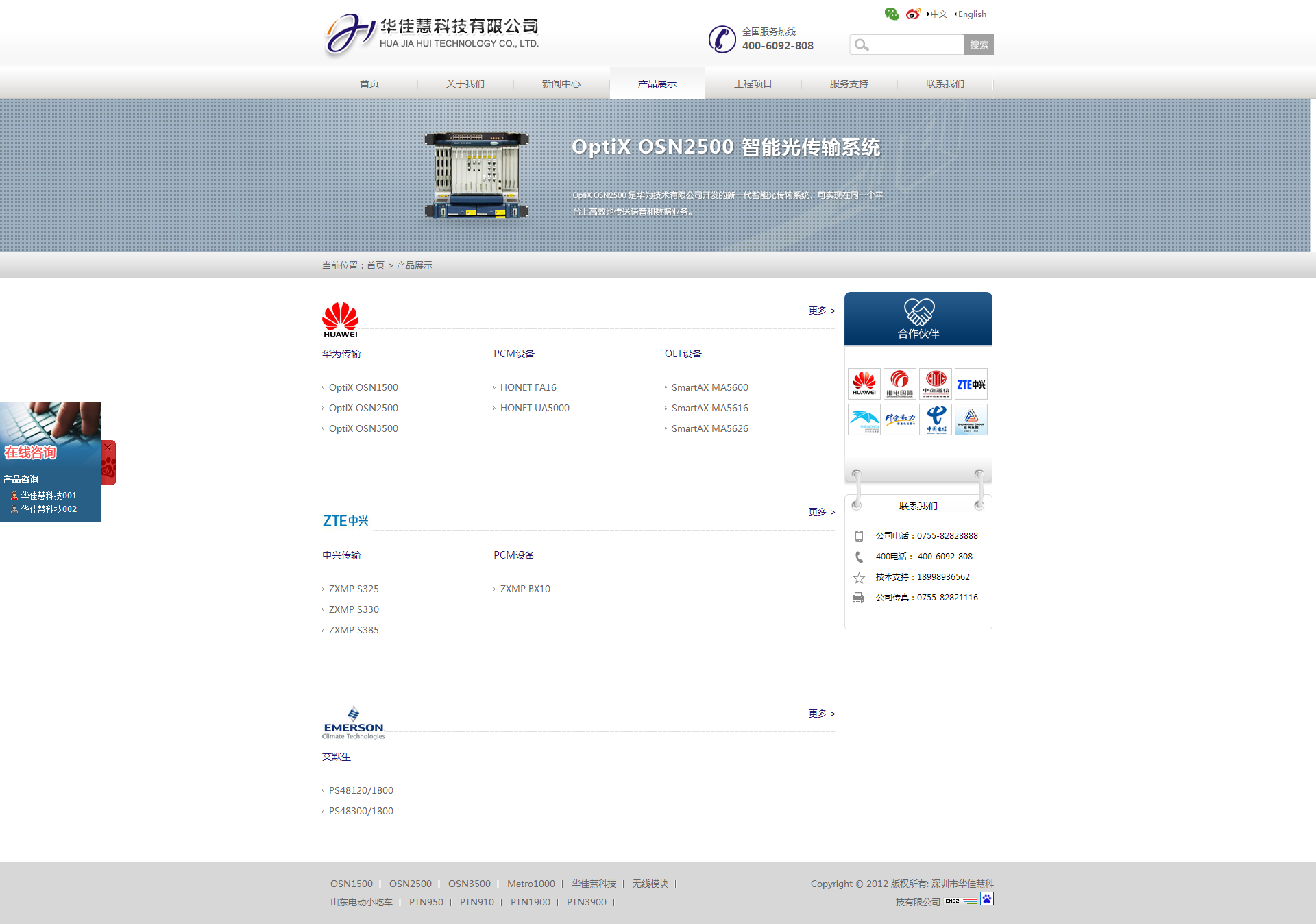The image size is (1316, 924).
Task: Click the Huawei brand logo heading
Action: click(341, 319)
